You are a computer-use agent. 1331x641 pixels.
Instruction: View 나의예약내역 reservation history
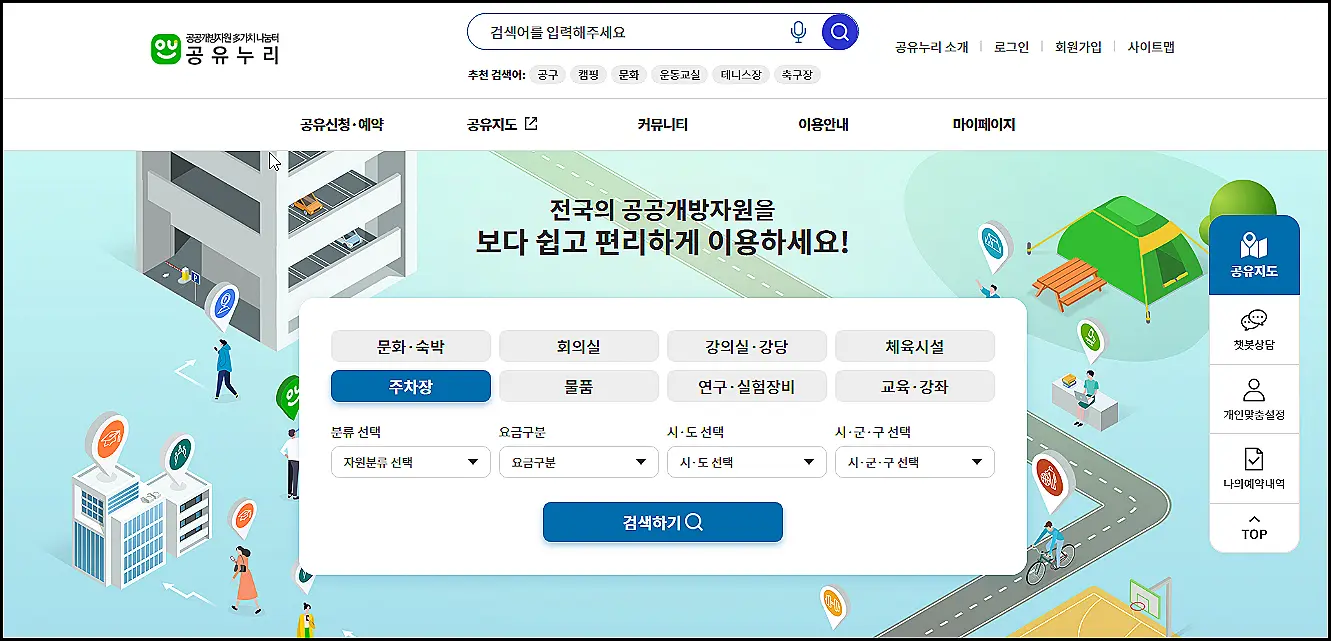tap(1254, 466)
